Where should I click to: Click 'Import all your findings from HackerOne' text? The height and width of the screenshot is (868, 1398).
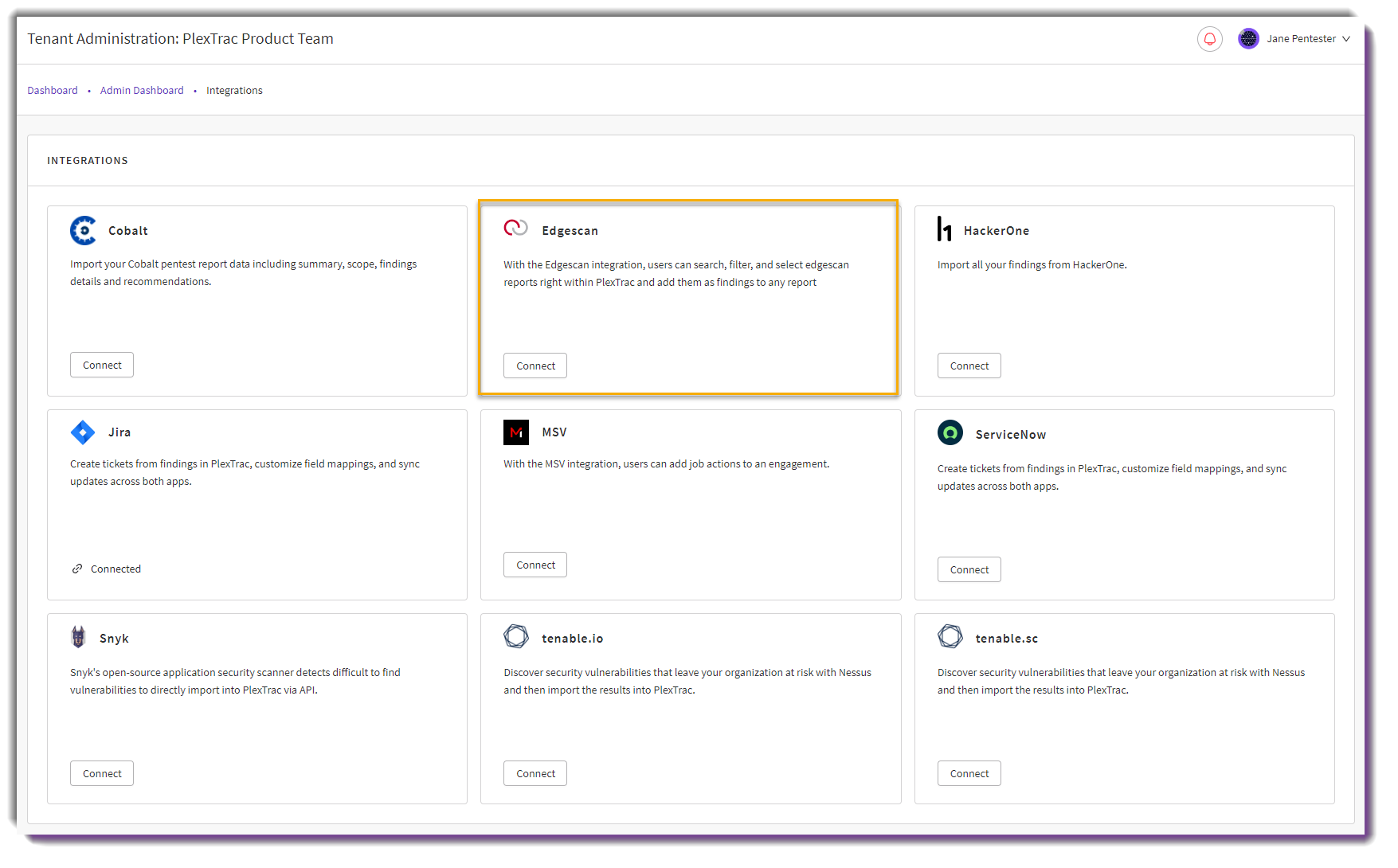coord(1032,265)
